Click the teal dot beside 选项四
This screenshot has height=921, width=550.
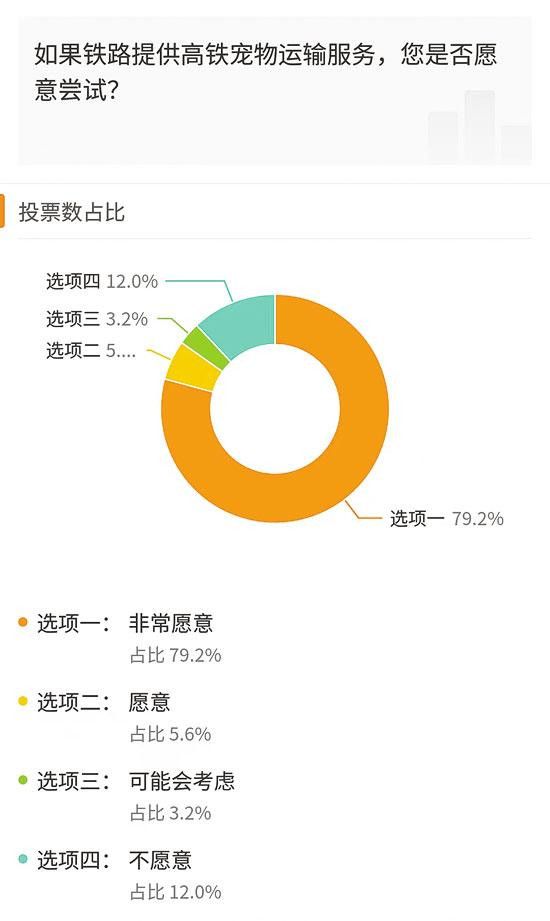[23, 859]
